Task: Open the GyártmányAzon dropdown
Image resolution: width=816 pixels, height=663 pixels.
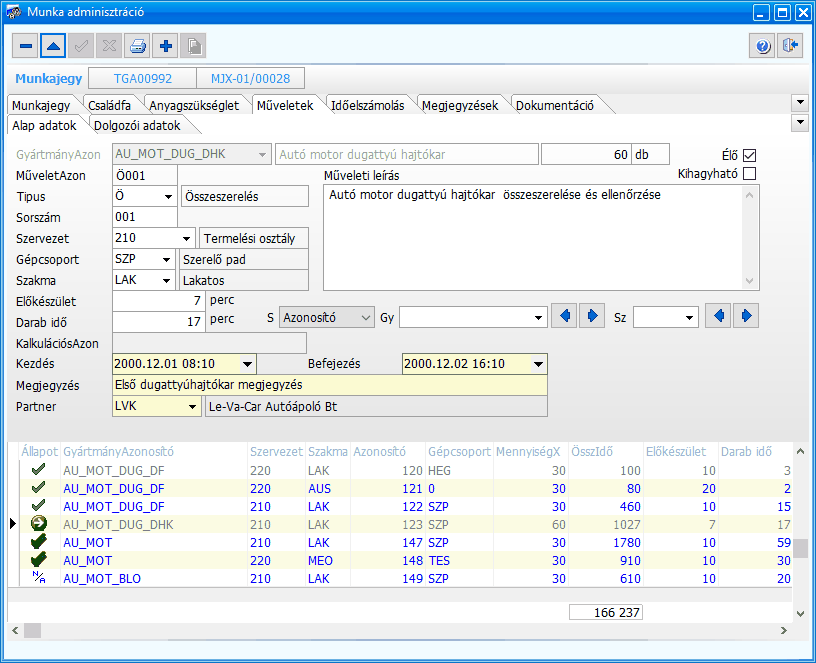Action: (x=262, y=155)
